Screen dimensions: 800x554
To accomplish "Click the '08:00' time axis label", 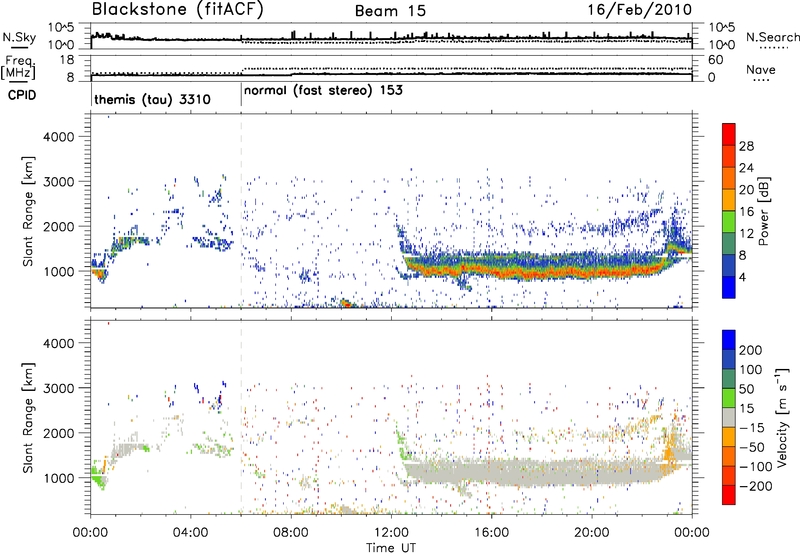I will (x=290, y=533).
